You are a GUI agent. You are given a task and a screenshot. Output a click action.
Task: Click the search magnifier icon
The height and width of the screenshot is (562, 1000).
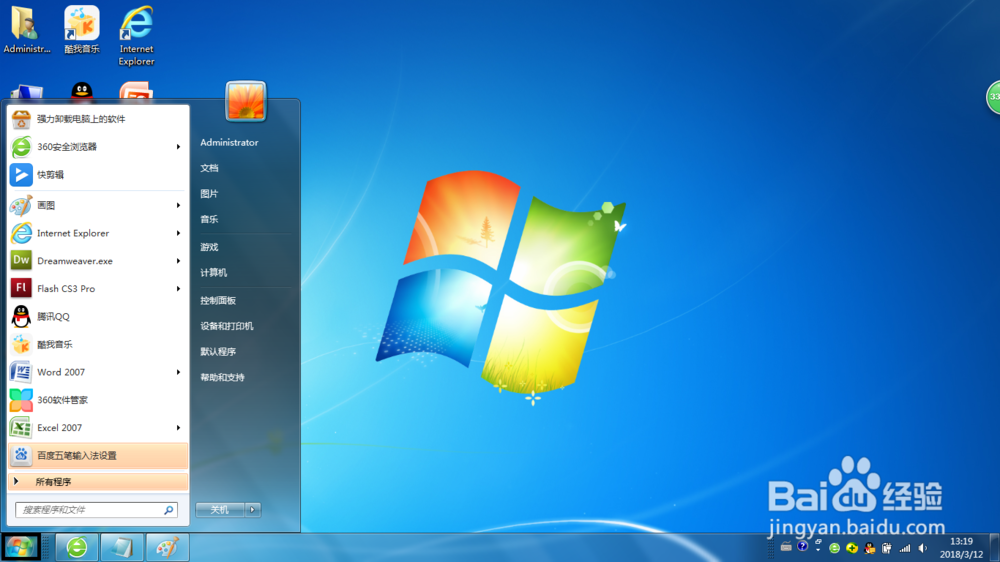169,510
